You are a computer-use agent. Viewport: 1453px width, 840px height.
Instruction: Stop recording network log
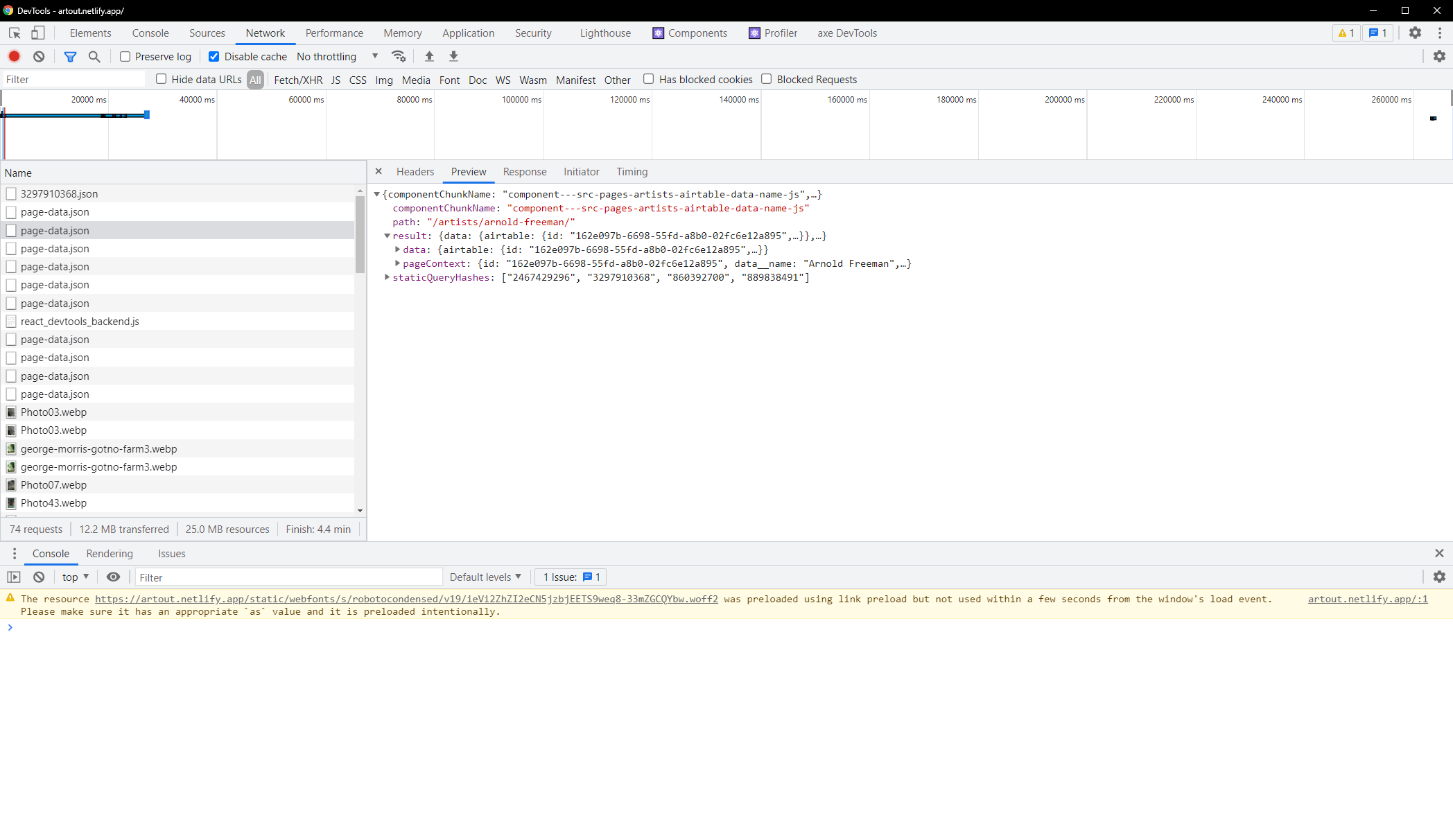coord(14,56)
